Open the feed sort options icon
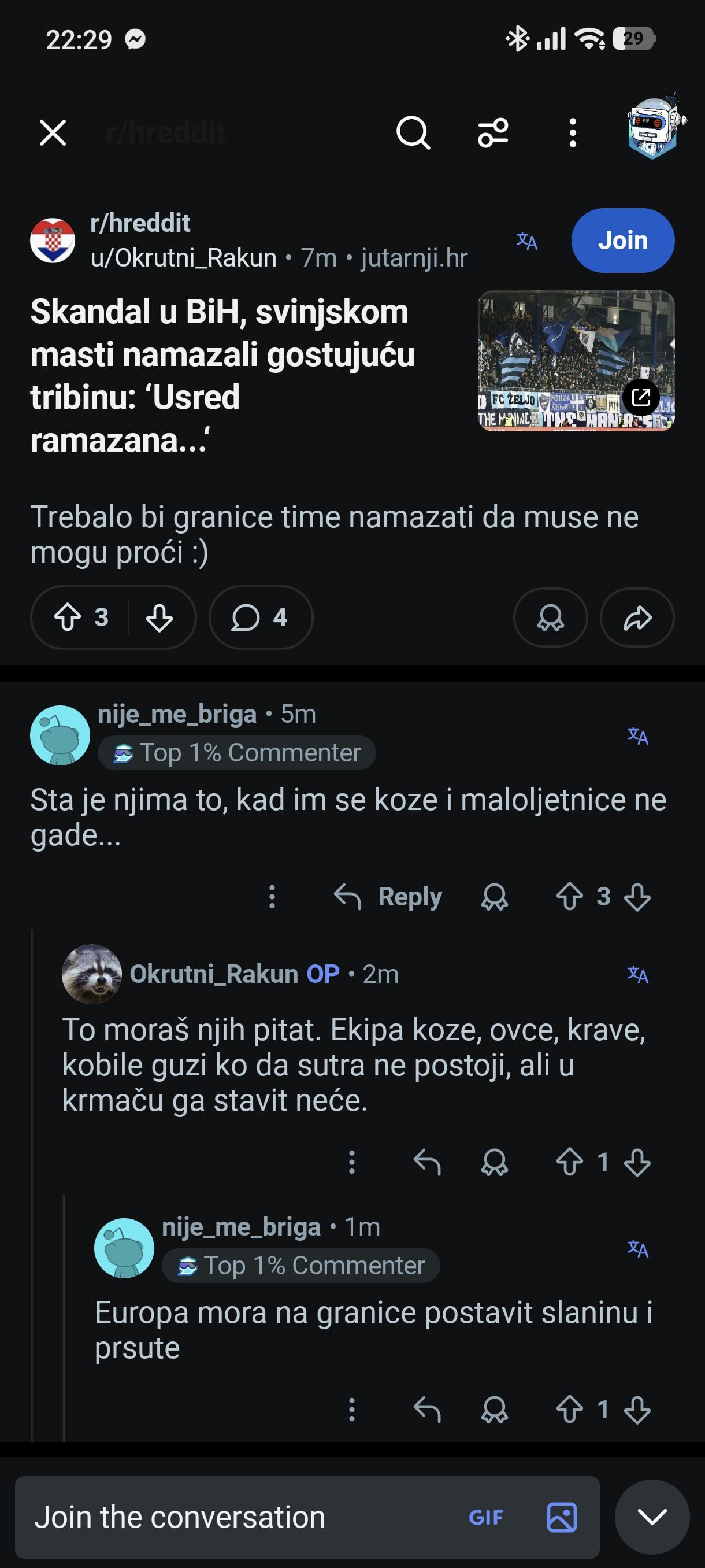Viewport: 705px width, 1568px height. point(493,133)
